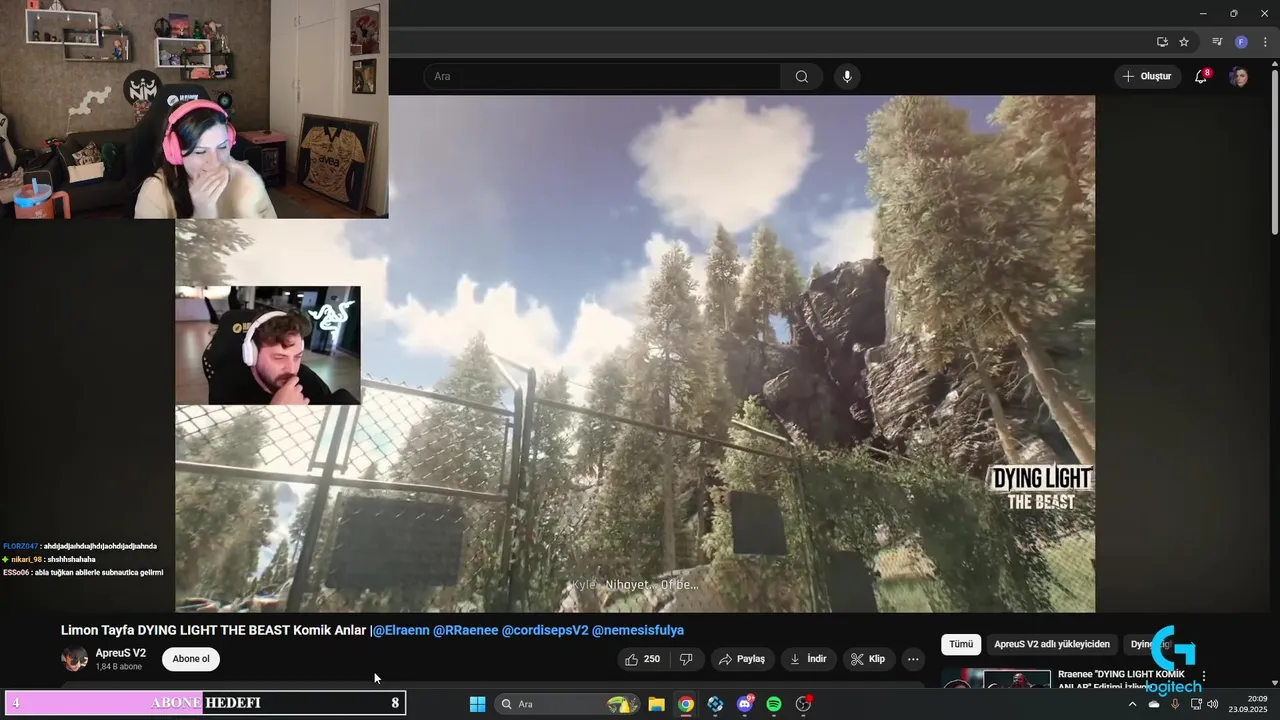
Task: Open the Chrome profile F avatar
Action: [x=1241, y=42]
